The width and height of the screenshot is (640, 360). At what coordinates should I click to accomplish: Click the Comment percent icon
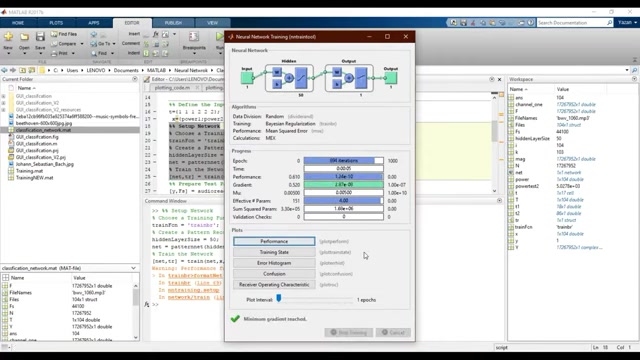click(x=146, y=44)
